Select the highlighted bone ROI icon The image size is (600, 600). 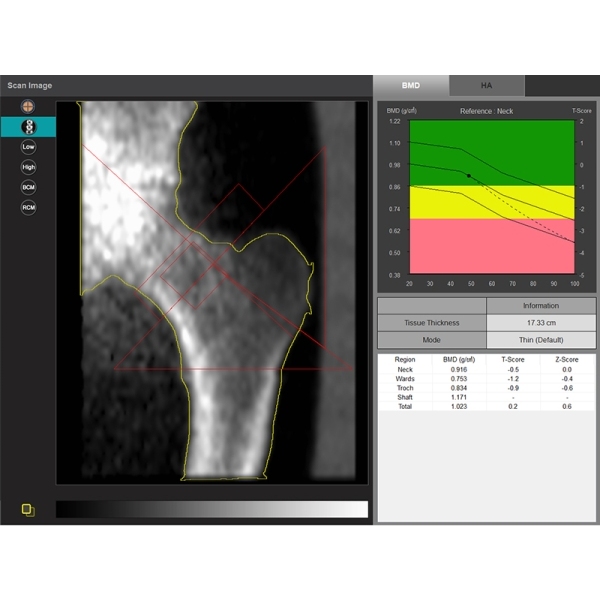coord(28,126)
